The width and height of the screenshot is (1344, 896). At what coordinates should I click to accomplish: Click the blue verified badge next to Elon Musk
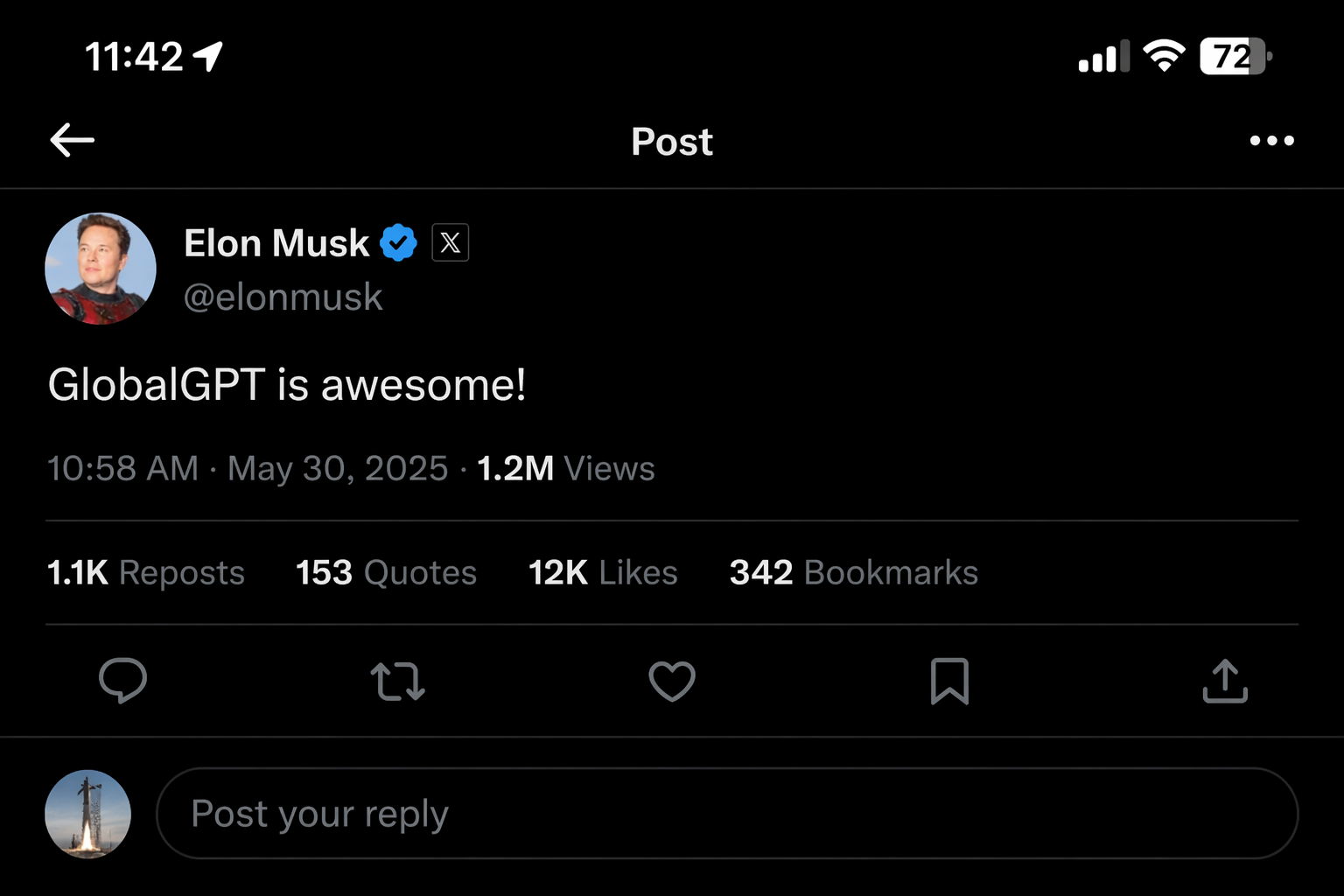(x=399, y=242)
